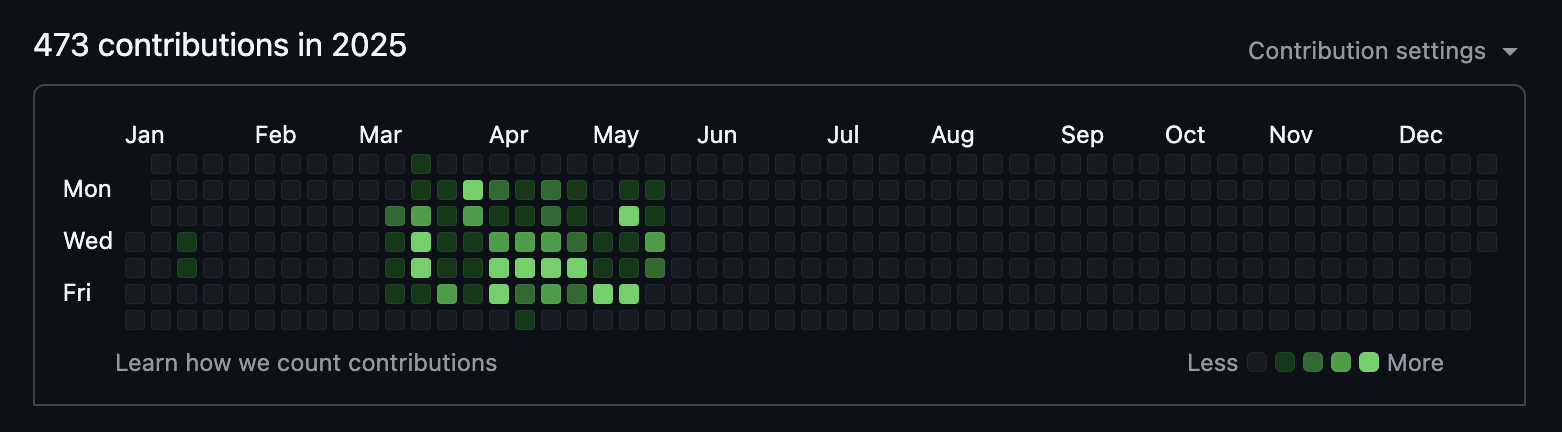Select the brightest green cell in Tuesday row
This screenshot has height=432, width=1562.
point(629,215)
